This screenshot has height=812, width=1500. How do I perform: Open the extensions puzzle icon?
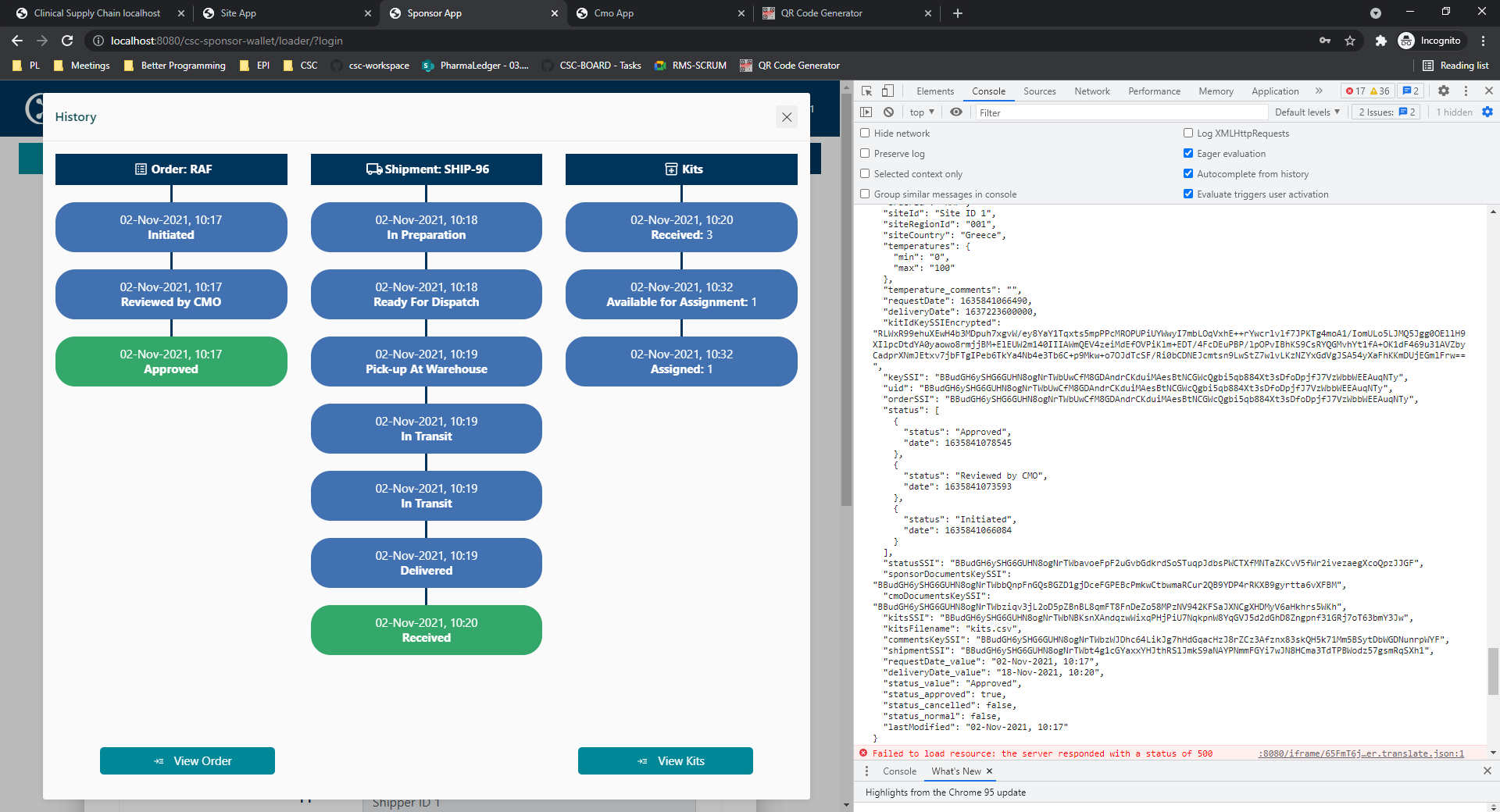[x=1380, y=41]
